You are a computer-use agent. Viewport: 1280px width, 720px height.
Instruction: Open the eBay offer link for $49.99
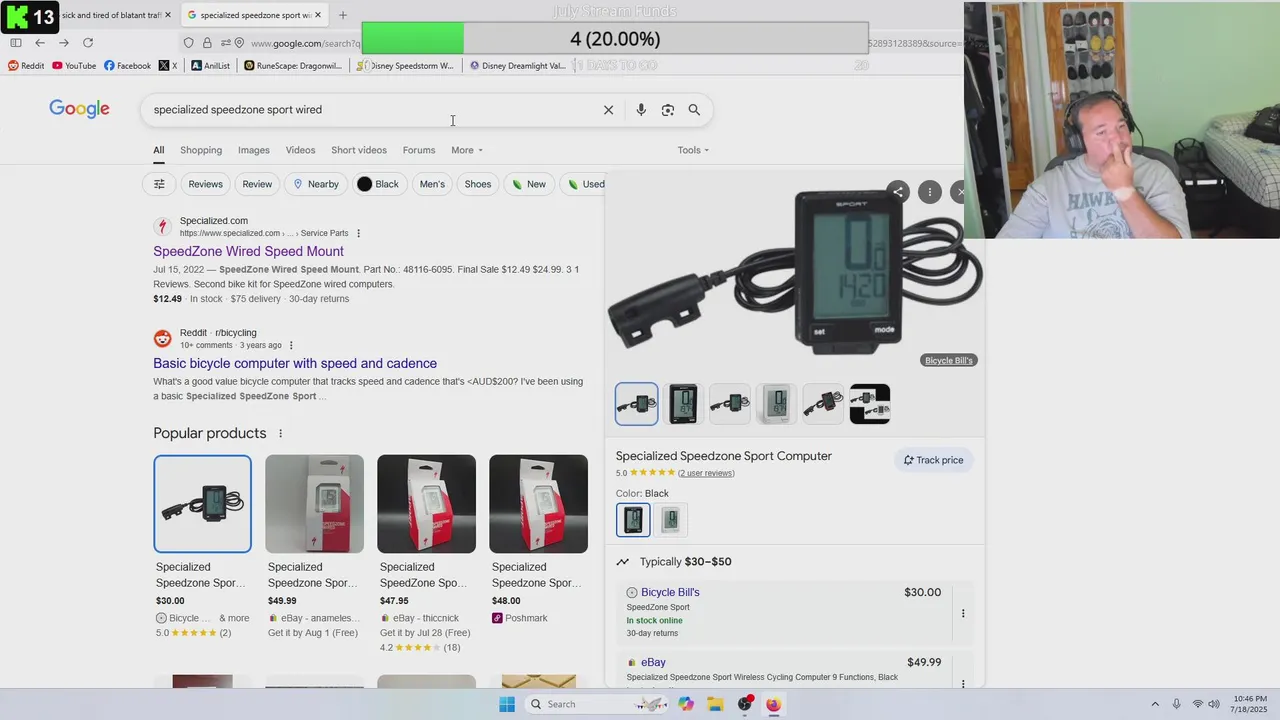pos(653,662)
